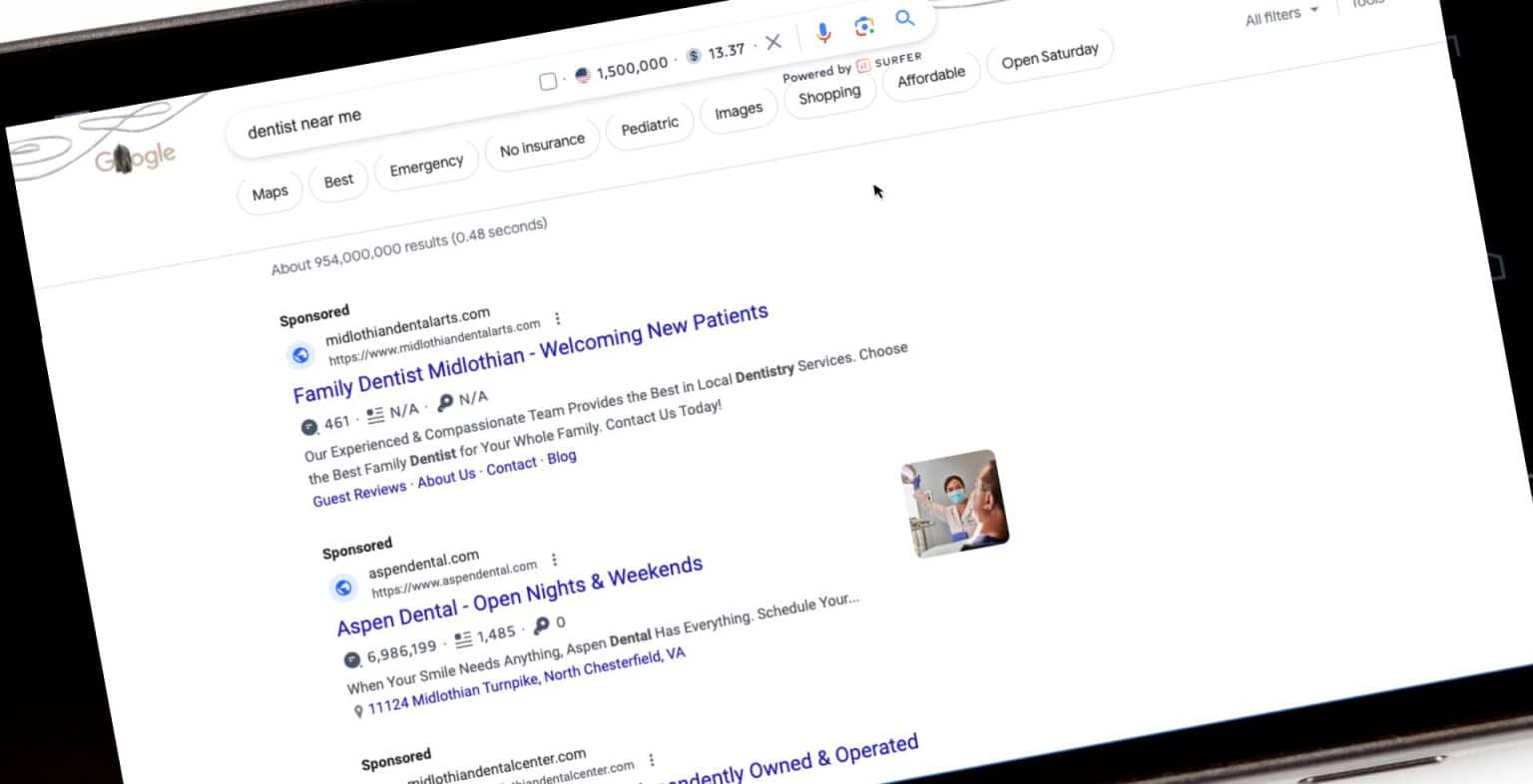Open three-dot menu next to midlothiandentalcenter.com

(x=652, y=760)
